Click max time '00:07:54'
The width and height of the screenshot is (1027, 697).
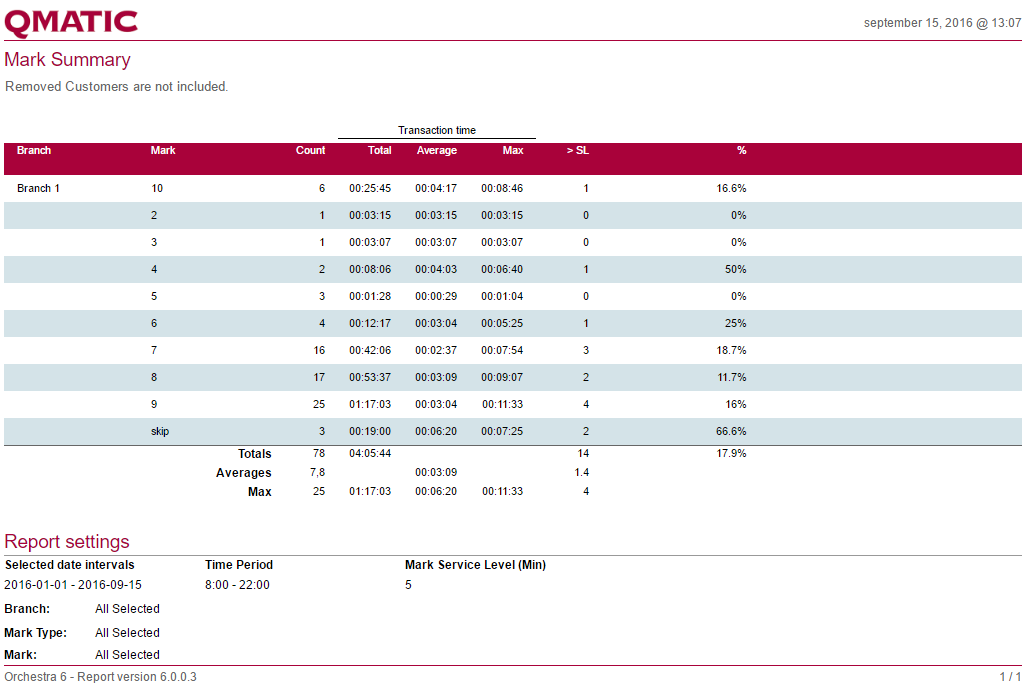click(x=502, y=350)
